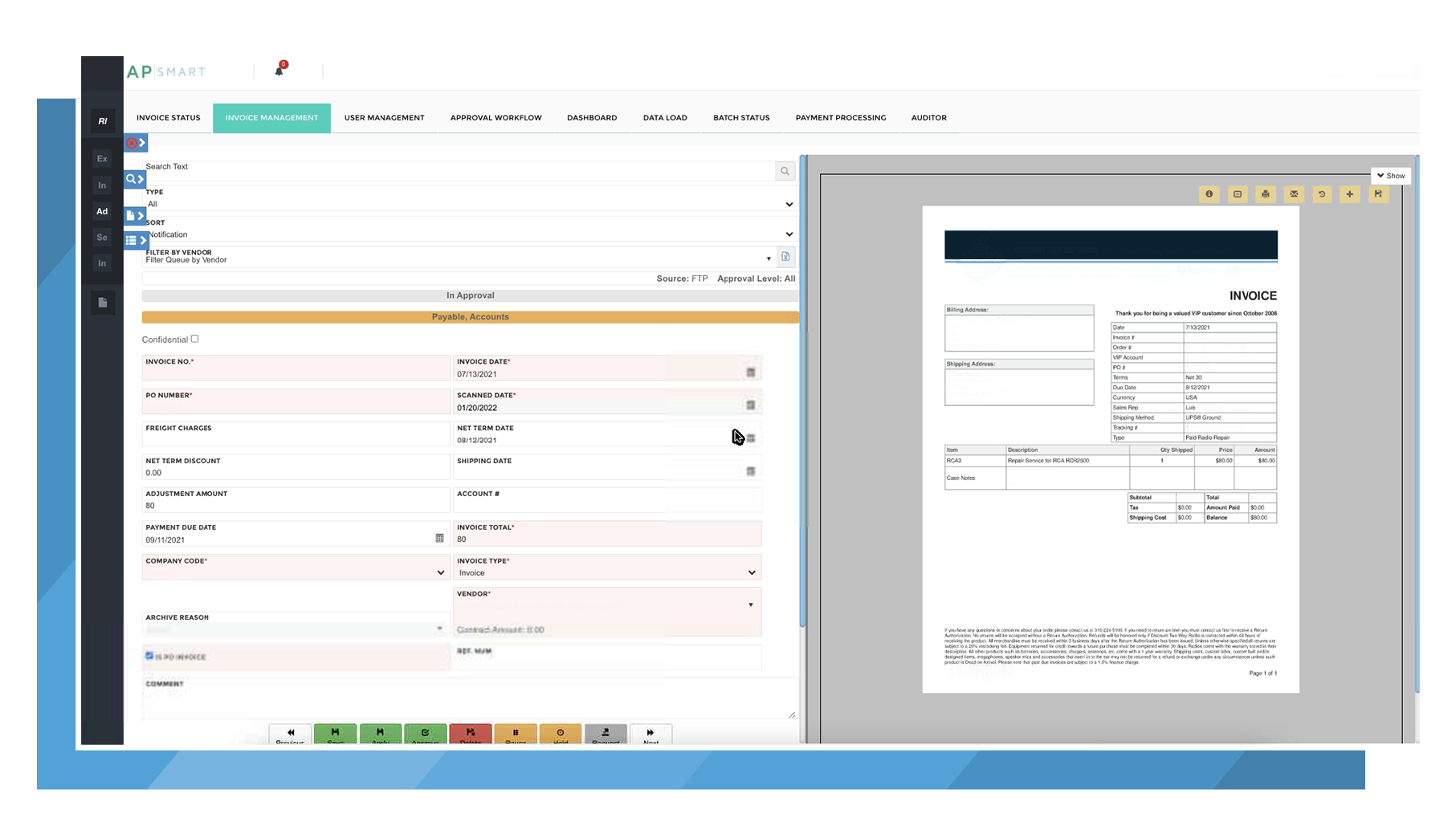Open the Payment Processing tab
Image resolution: width=1456 pixels, height=826 pixels.
pyautogui.click(x=840, y=117)
